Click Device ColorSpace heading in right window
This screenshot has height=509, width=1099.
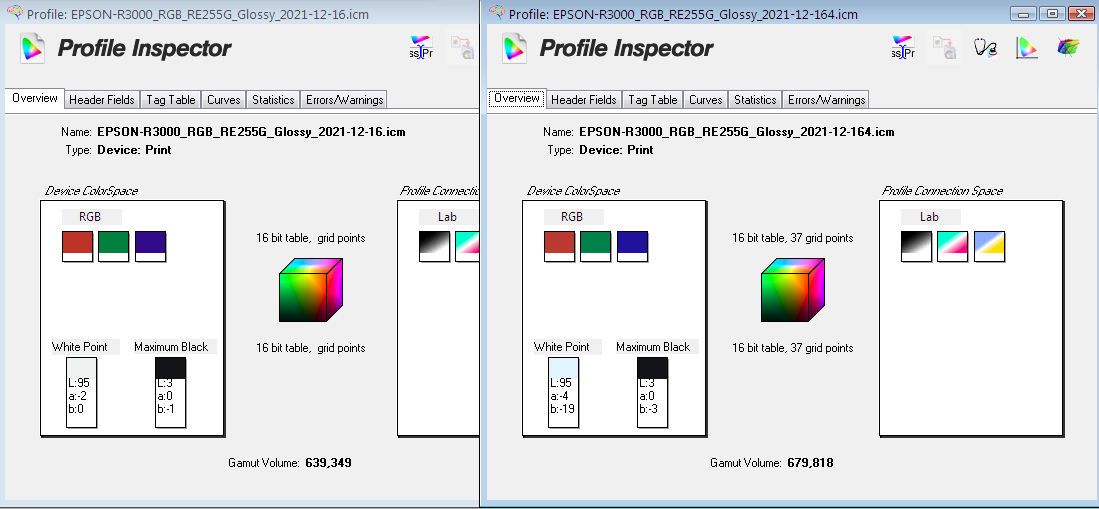(x=573, y=191)
